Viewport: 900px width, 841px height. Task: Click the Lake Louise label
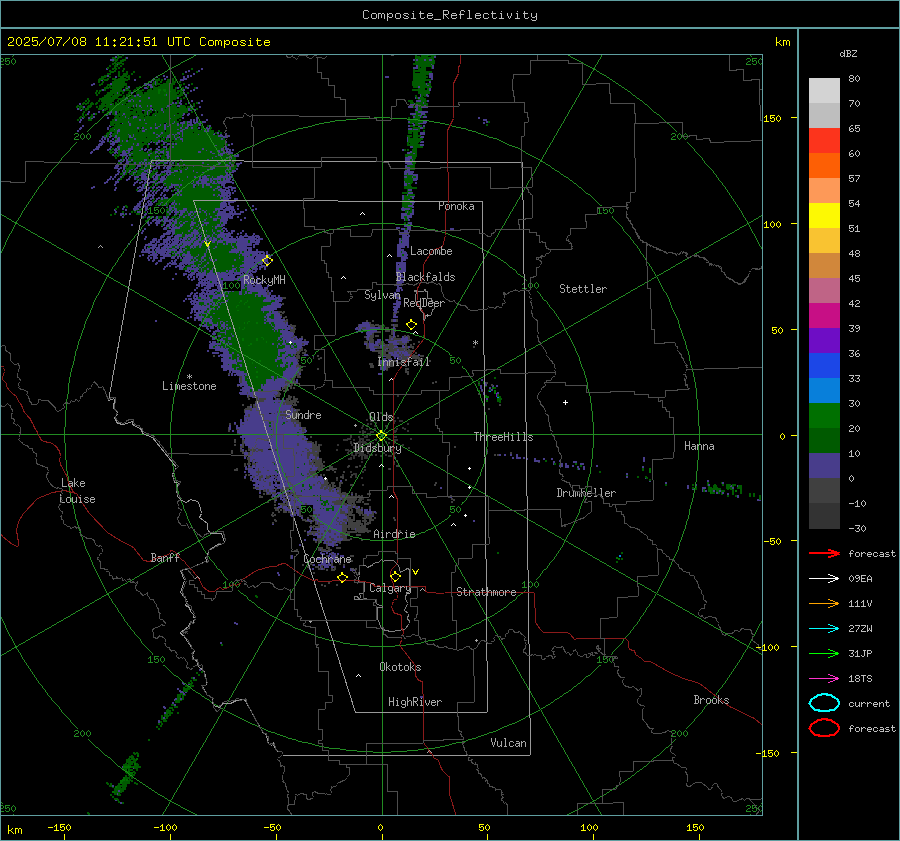(77, 491)
